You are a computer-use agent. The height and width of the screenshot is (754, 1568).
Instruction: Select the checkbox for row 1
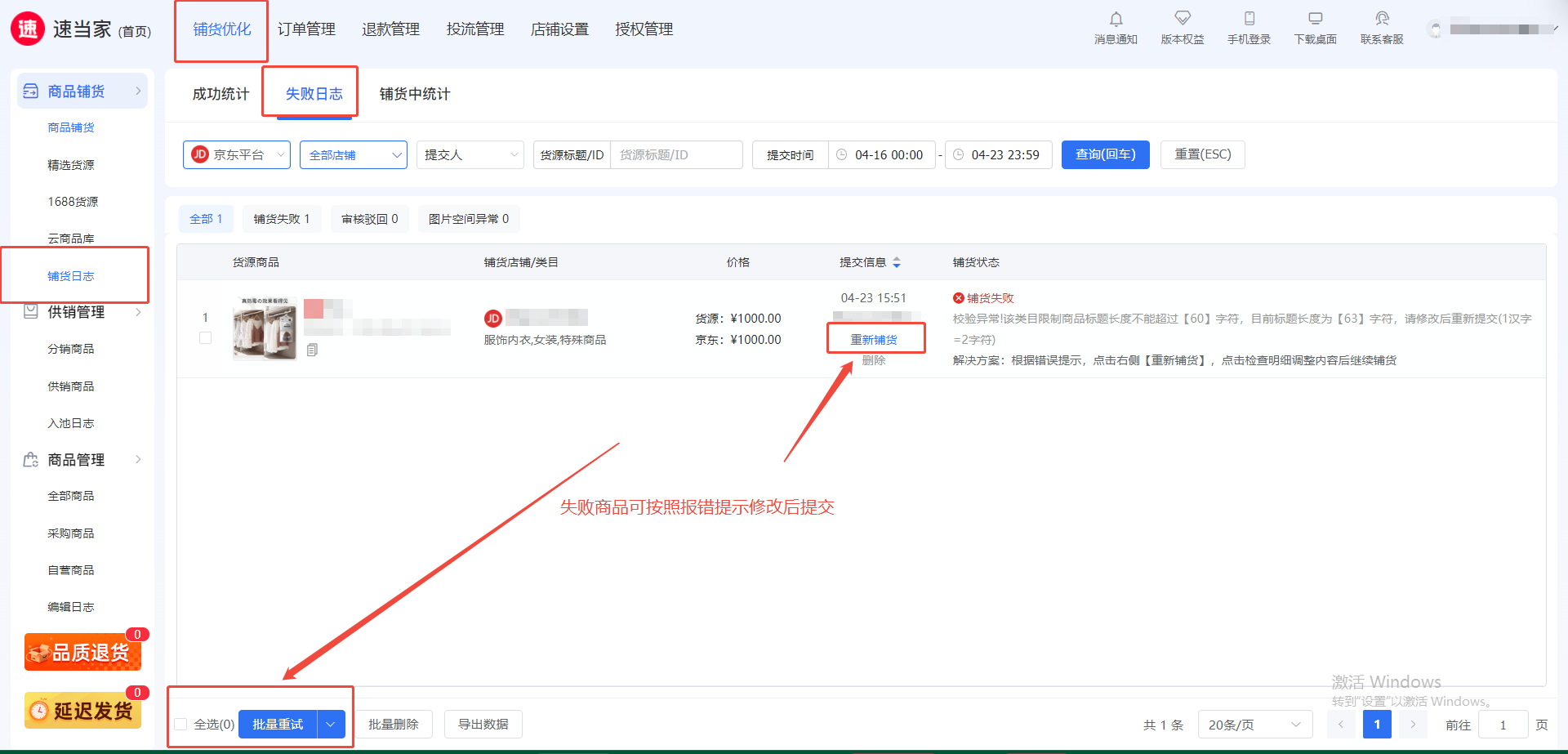point(205,338)
